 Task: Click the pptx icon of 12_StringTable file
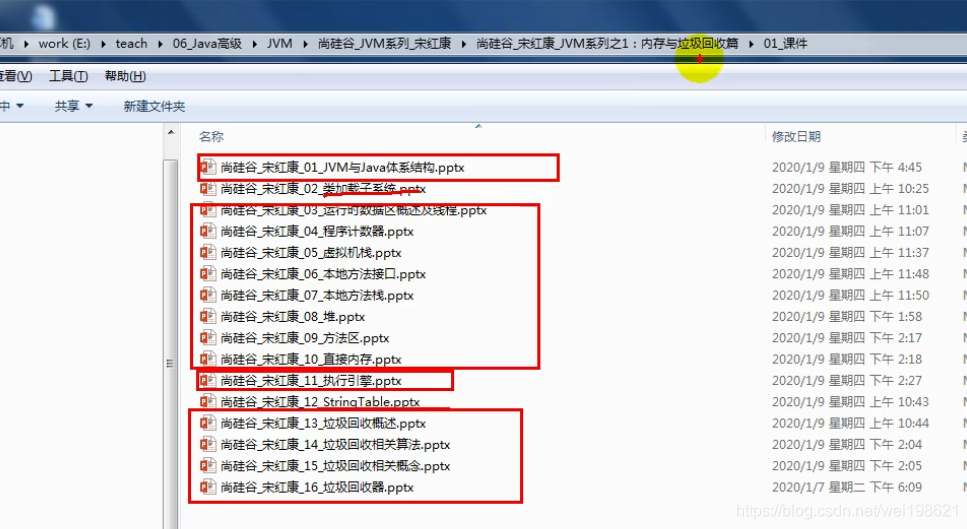(x=208, y=402)
